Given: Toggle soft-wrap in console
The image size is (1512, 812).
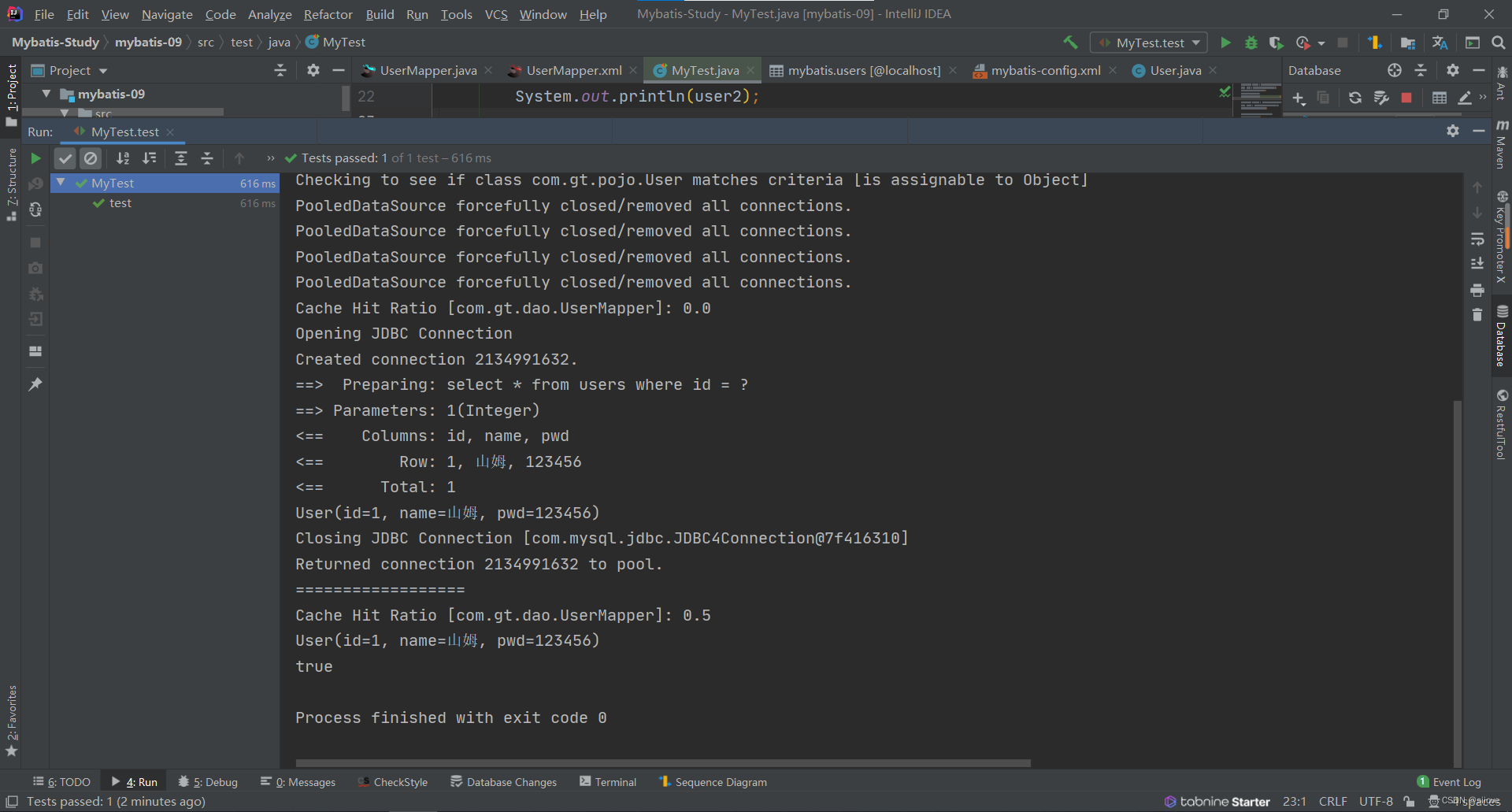Looking at the screenshot, I should 1477,239.
